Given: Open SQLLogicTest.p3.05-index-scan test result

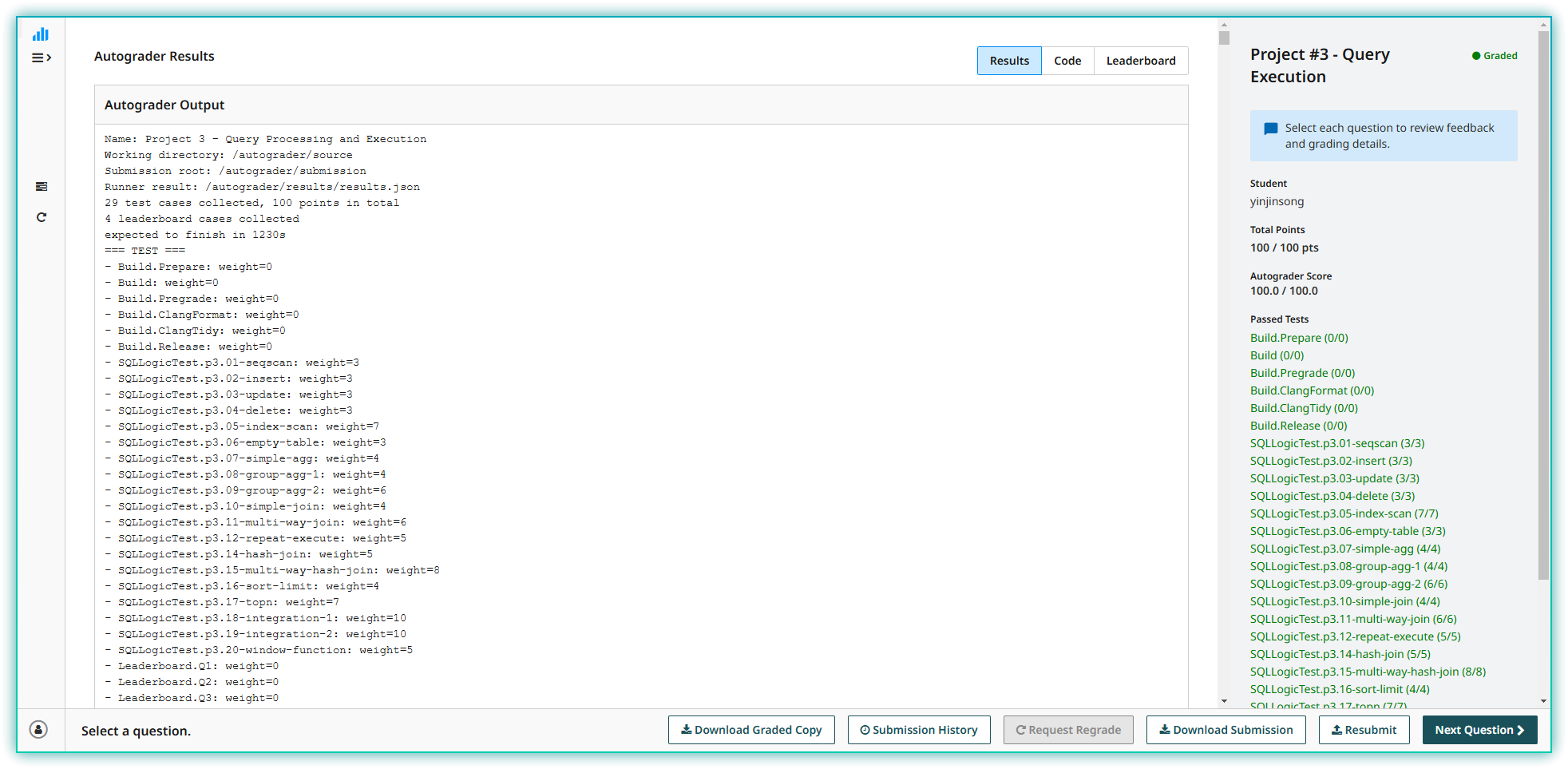Looking at the screenshot, I should pyautogui.click(x=1344, y=513).
